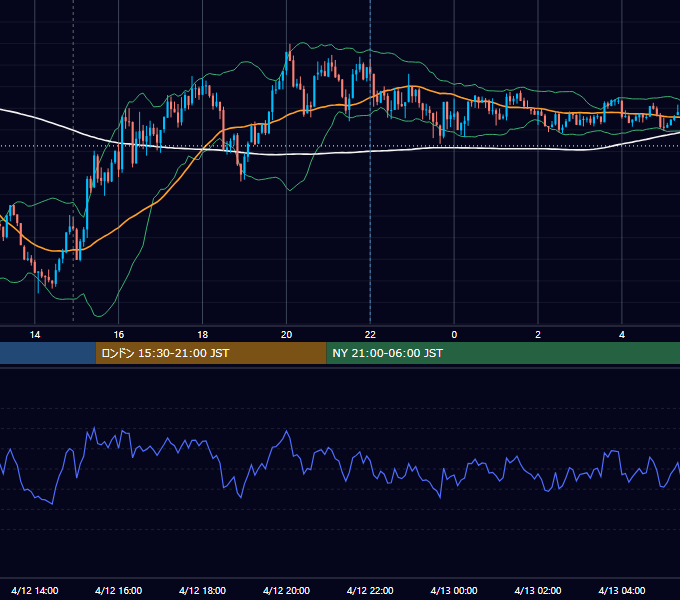This screenshot has height=600, width=680.
Task: Select the ロンドン 15:30-21:00 JST session bar
Action: (x=211, y=353)
